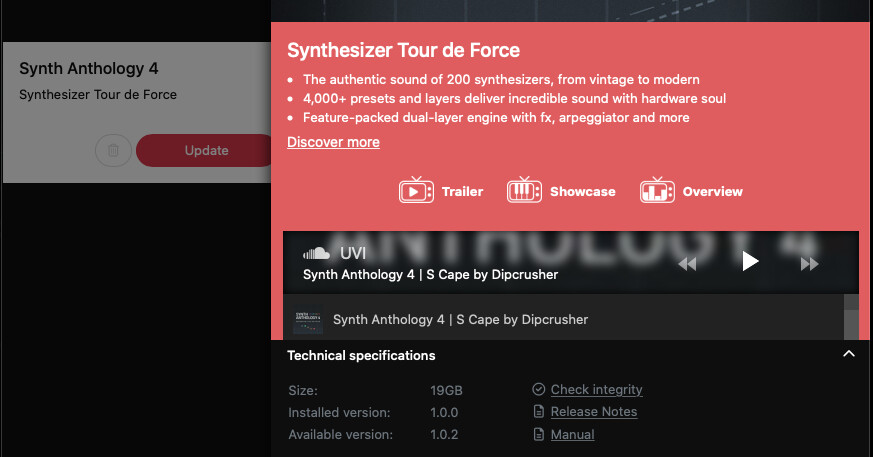Open the Trailer video link
The image size is (873, 457).
click(462, 191)
